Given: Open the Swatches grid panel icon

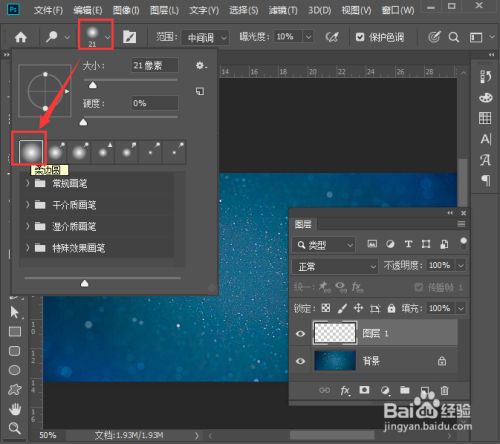Looking at the screenshot, I should coord(485,118).
